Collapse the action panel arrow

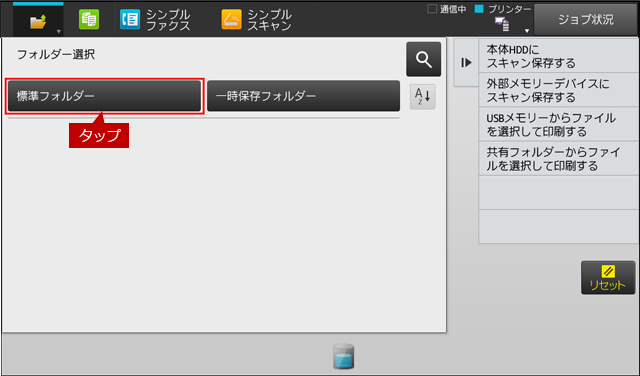point(466,62)
